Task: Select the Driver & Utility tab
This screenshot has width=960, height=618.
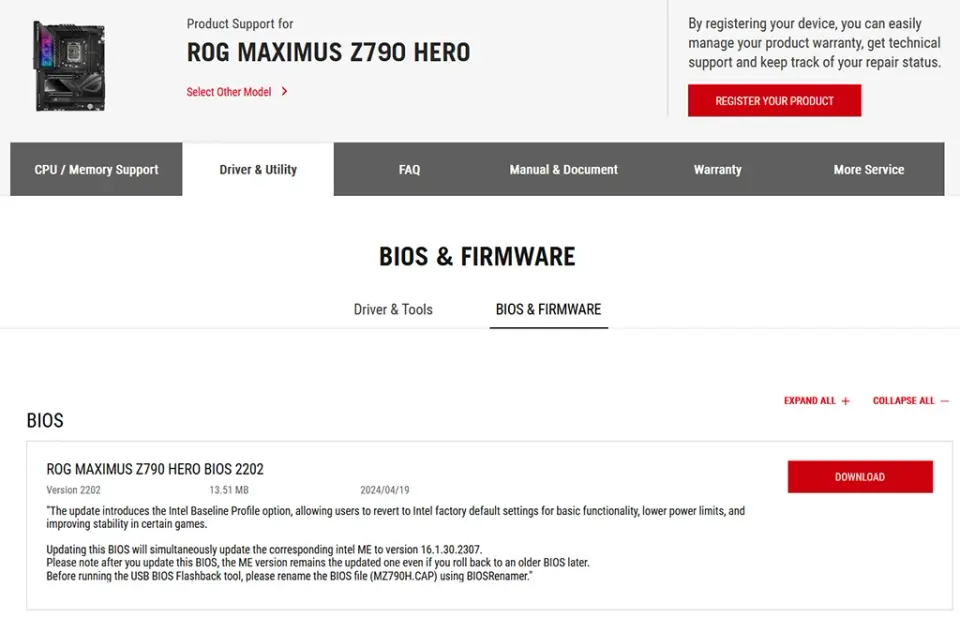Action: click(x=258, y=170)
